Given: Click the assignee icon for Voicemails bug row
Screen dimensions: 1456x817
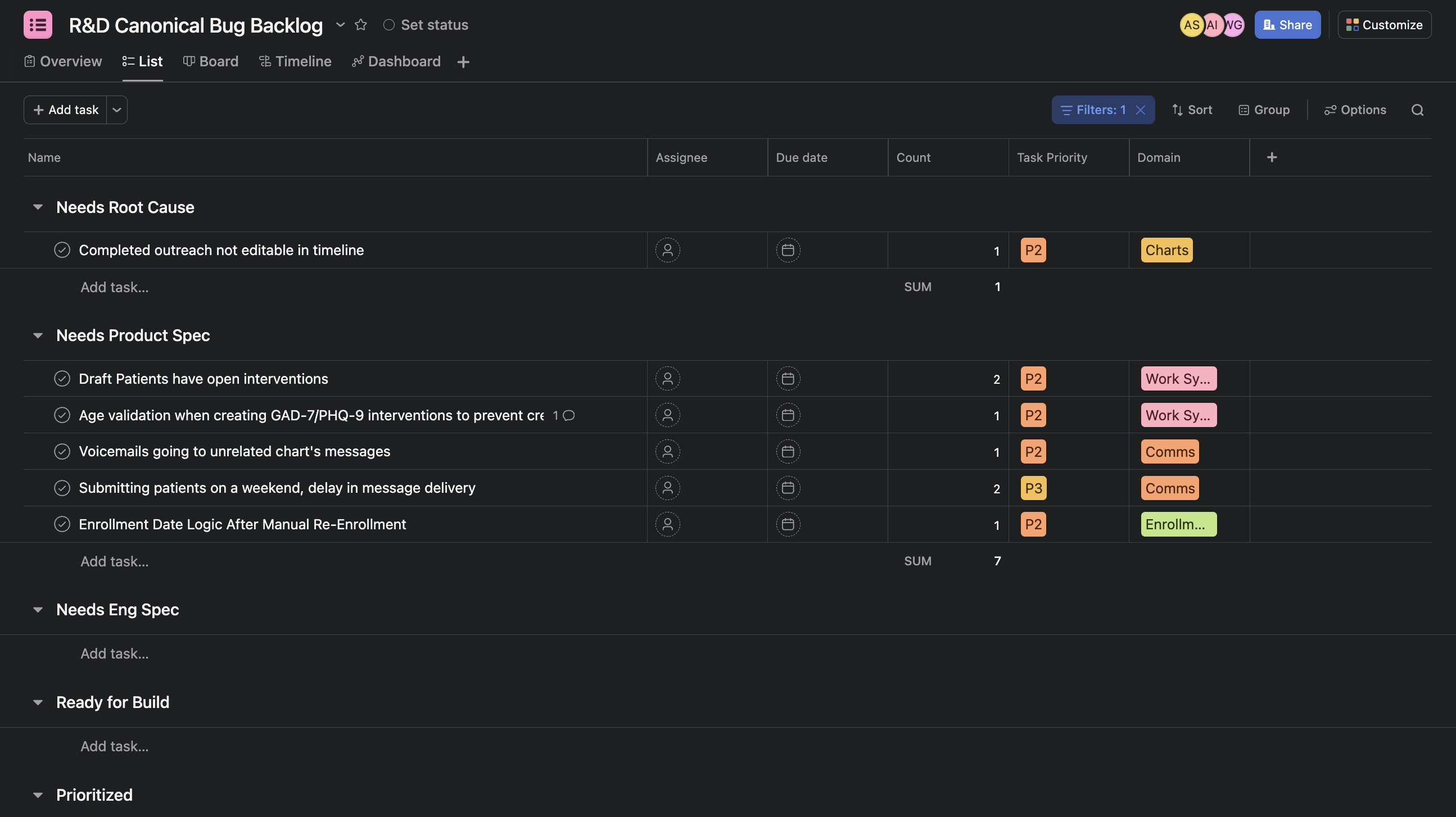Looking at the screenshot, I should [667, 451].
